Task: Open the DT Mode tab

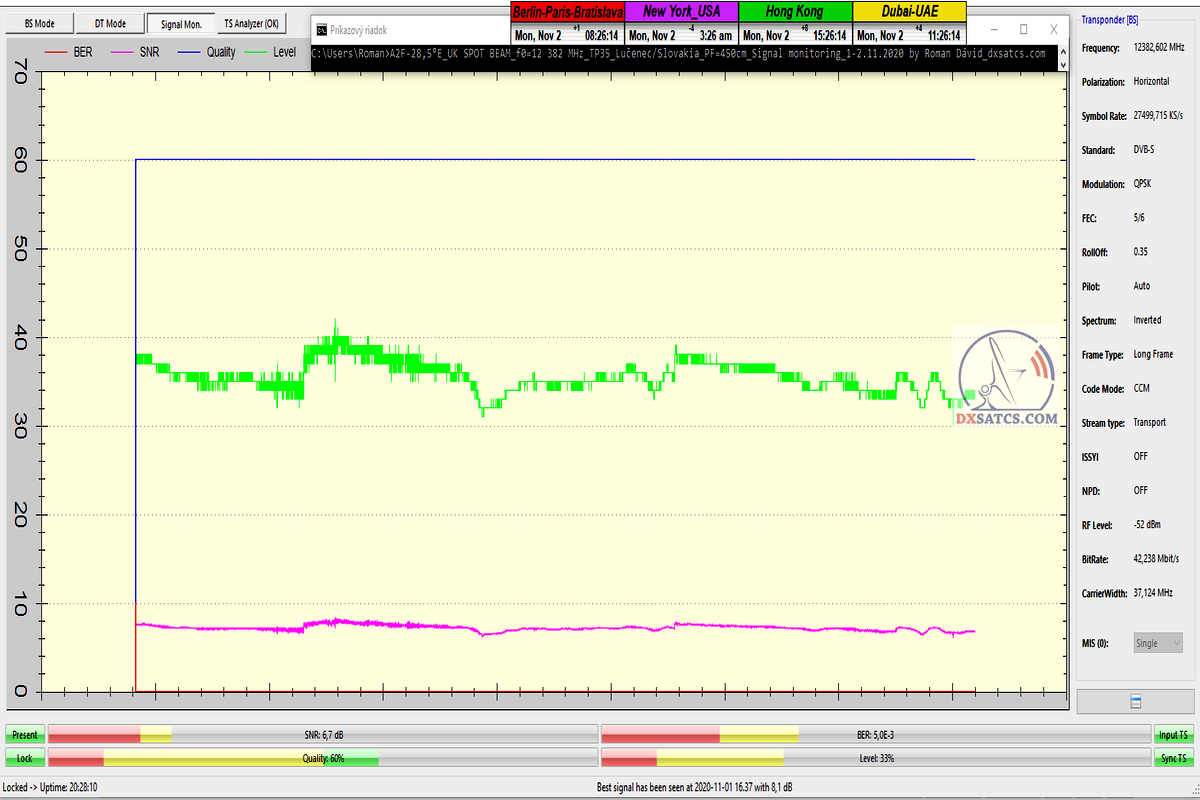Action: (110, 23)
